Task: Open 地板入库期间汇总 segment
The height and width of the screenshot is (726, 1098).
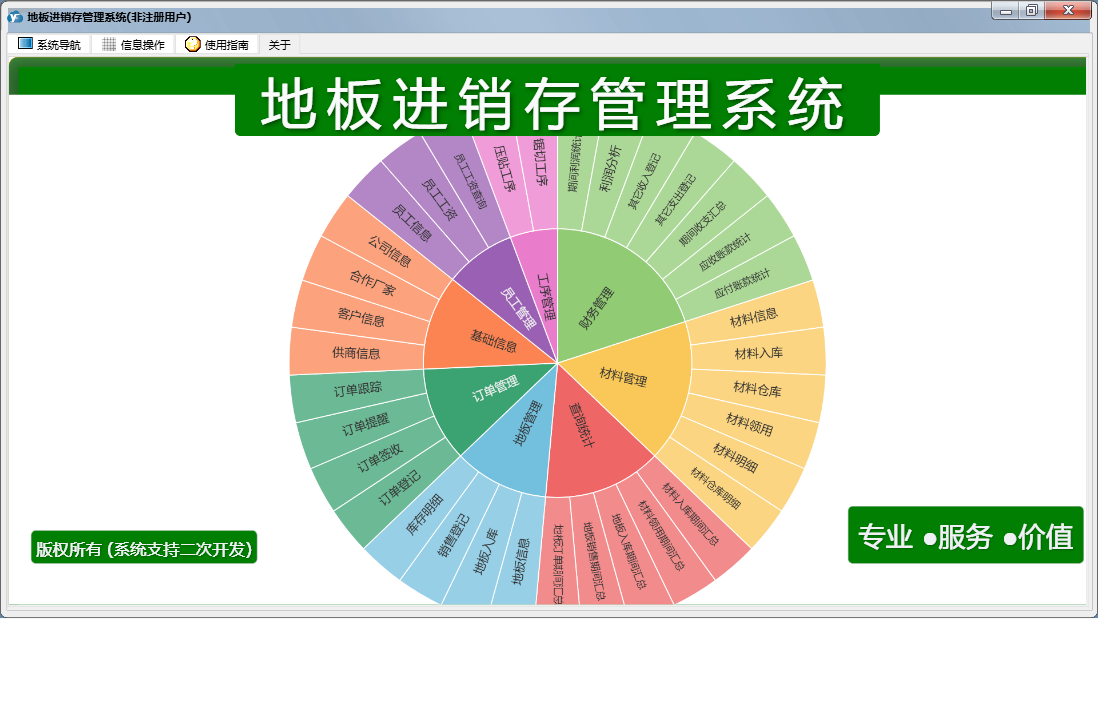Action: [x=629, y=551]
